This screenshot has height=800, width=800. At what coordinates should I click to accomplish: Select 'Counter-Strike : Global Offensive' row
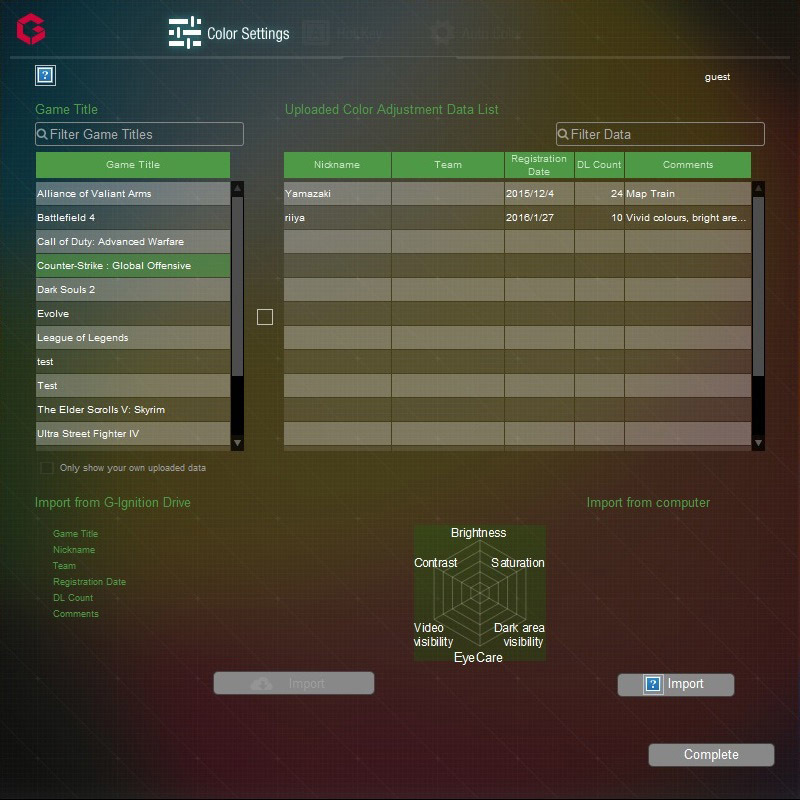tap(133, 265)
